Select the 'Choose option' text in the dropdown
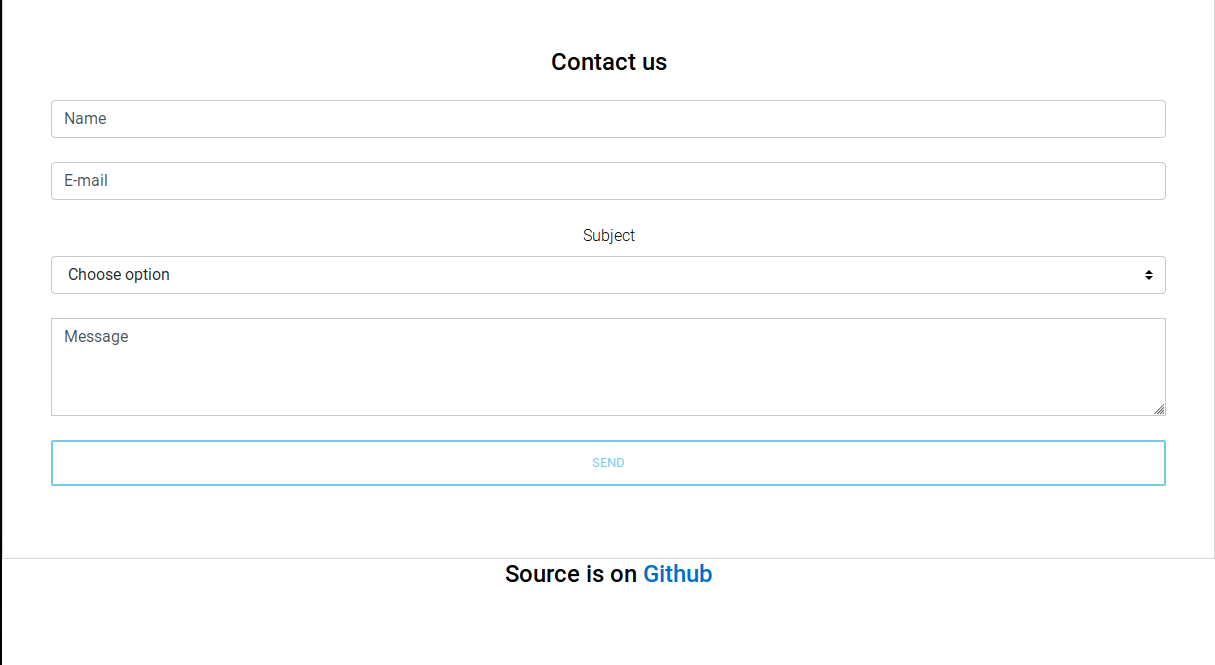The width and height of the screenshot is (1215, 665). (119, 275)
